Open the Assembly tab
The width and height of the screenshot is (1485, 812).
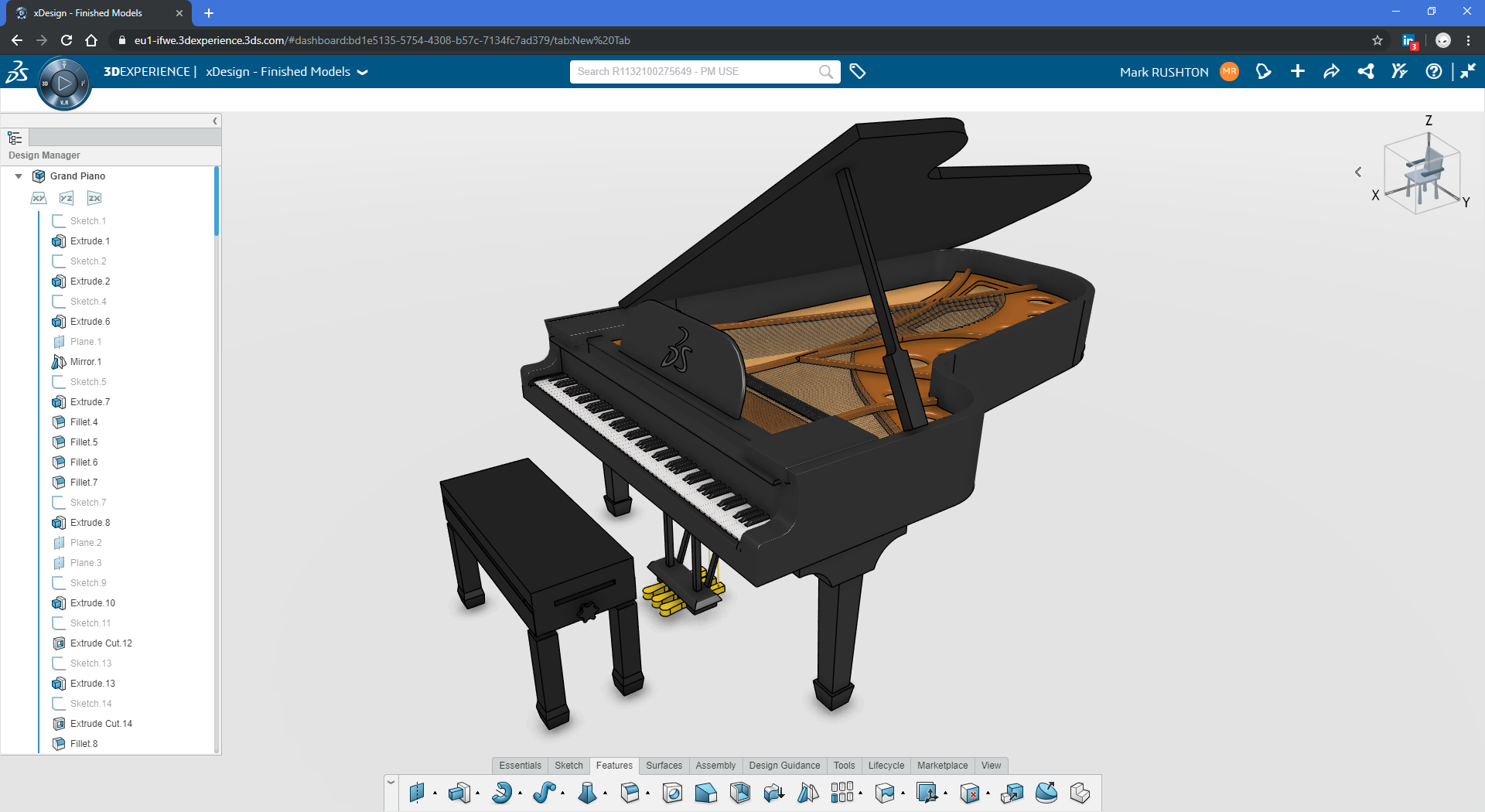click(x=715, y=766)
